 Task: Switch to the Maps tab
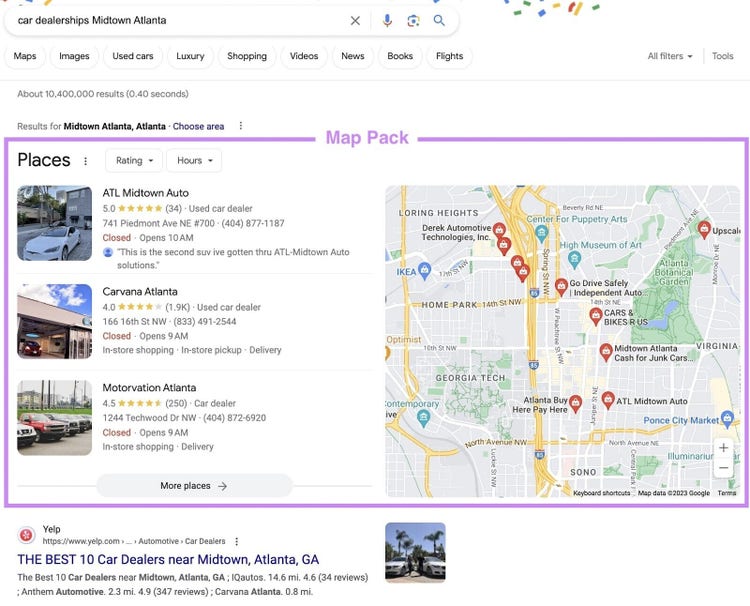pyautogui.click(x=25, y=56)
